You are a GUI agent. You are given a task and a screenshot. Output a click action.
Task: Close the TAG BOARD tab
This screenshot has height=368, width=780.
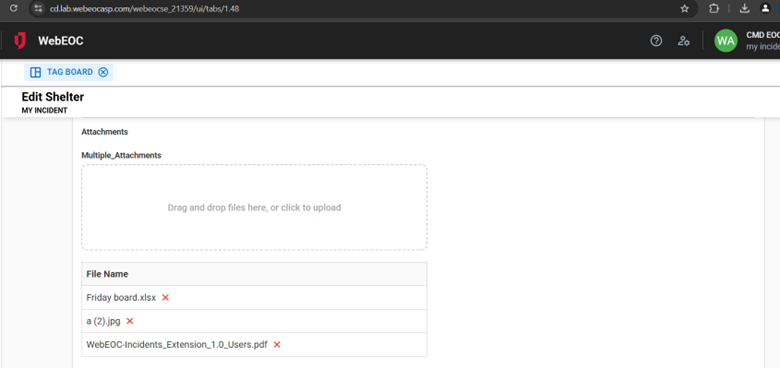103,72
